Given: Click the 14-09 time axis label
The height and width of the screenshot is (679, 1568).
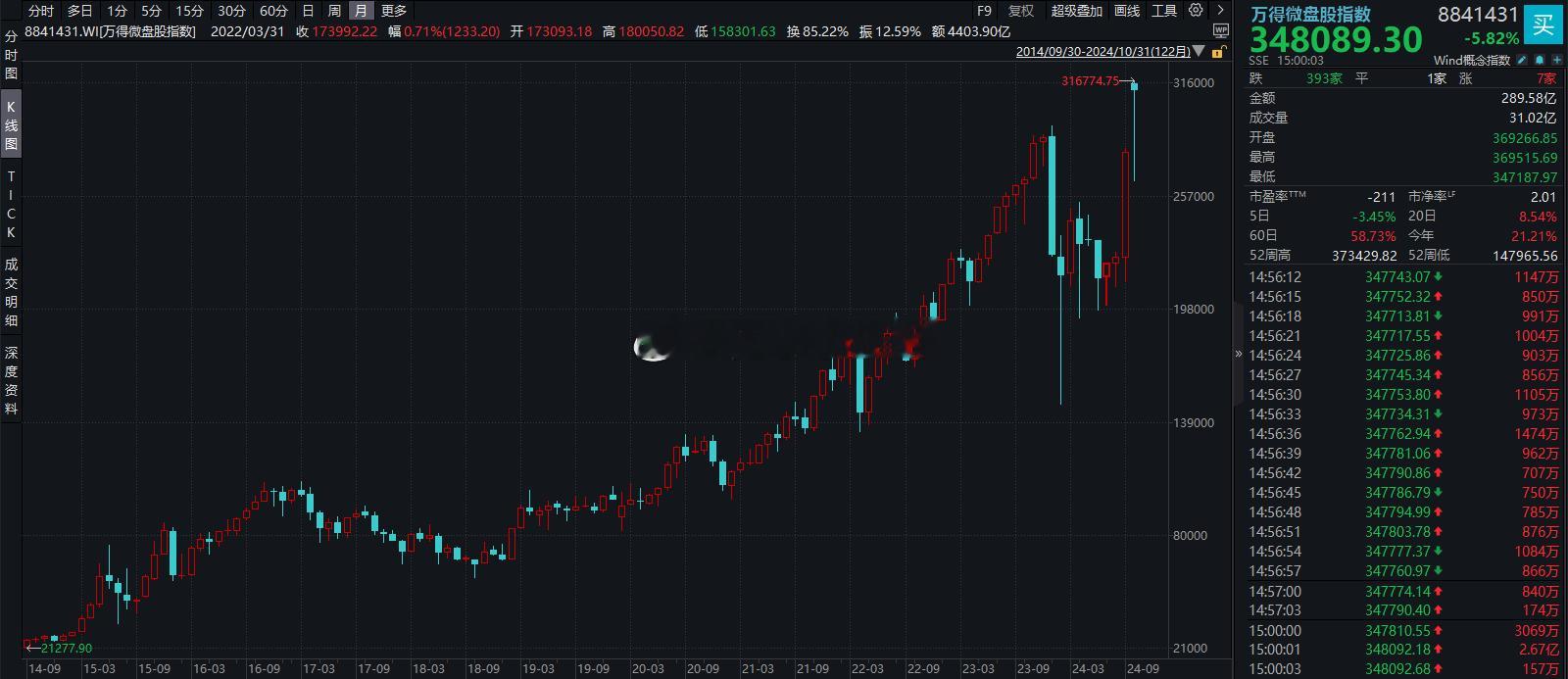Looking at the screenshot, I should (x=44, y=670).
